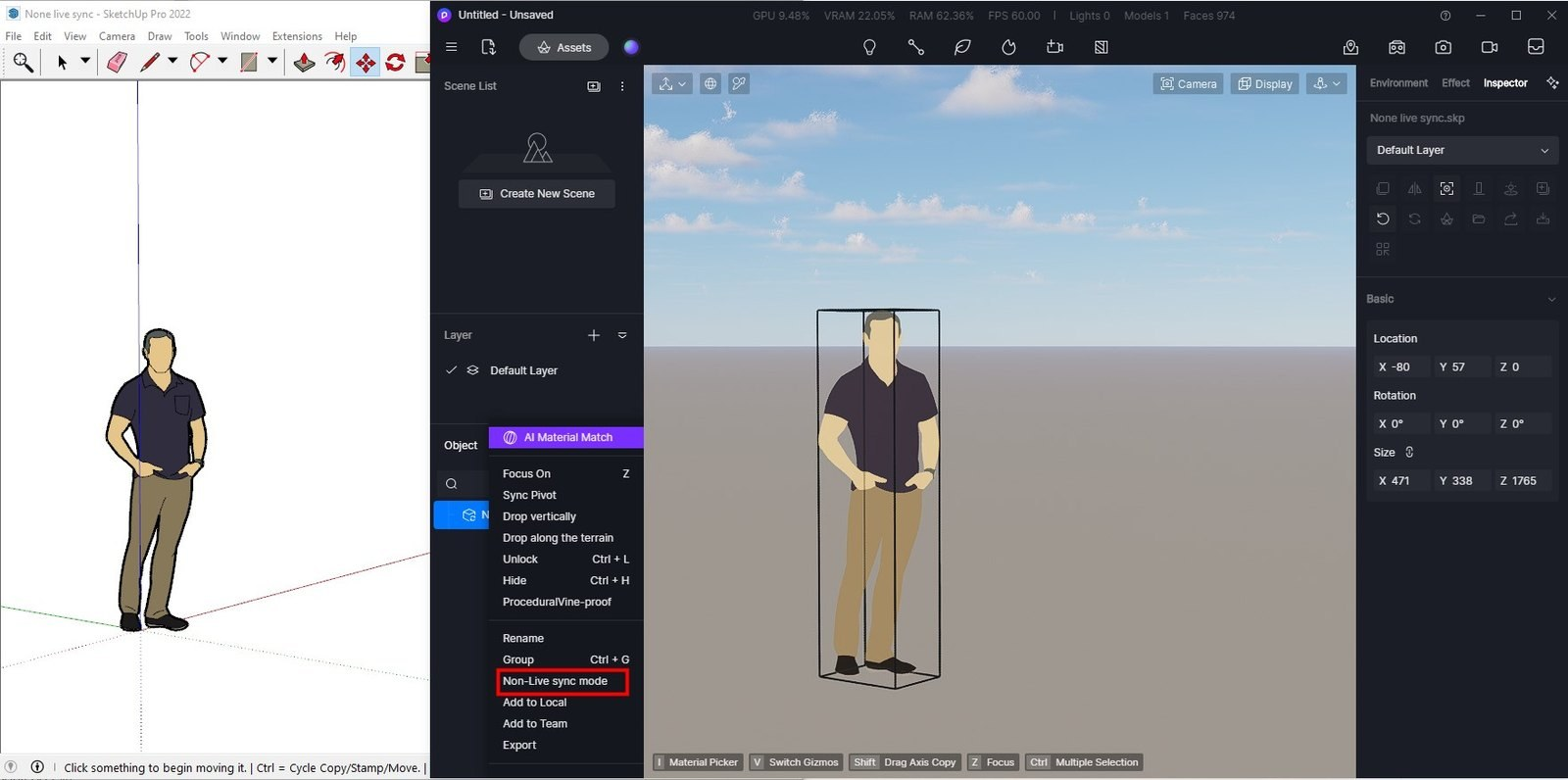Screen dimensions: 1568x780
Task: Select the SketchUp Eraser tool
Action: tap(117, 63)
